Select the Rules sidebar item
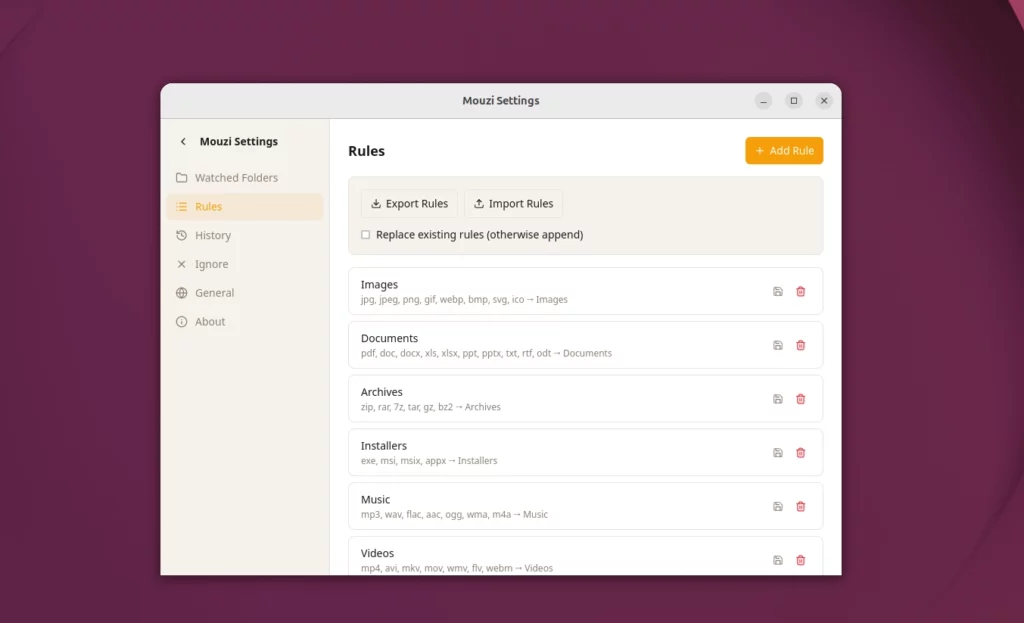The image size is (1024, 623). coord(245,206)
